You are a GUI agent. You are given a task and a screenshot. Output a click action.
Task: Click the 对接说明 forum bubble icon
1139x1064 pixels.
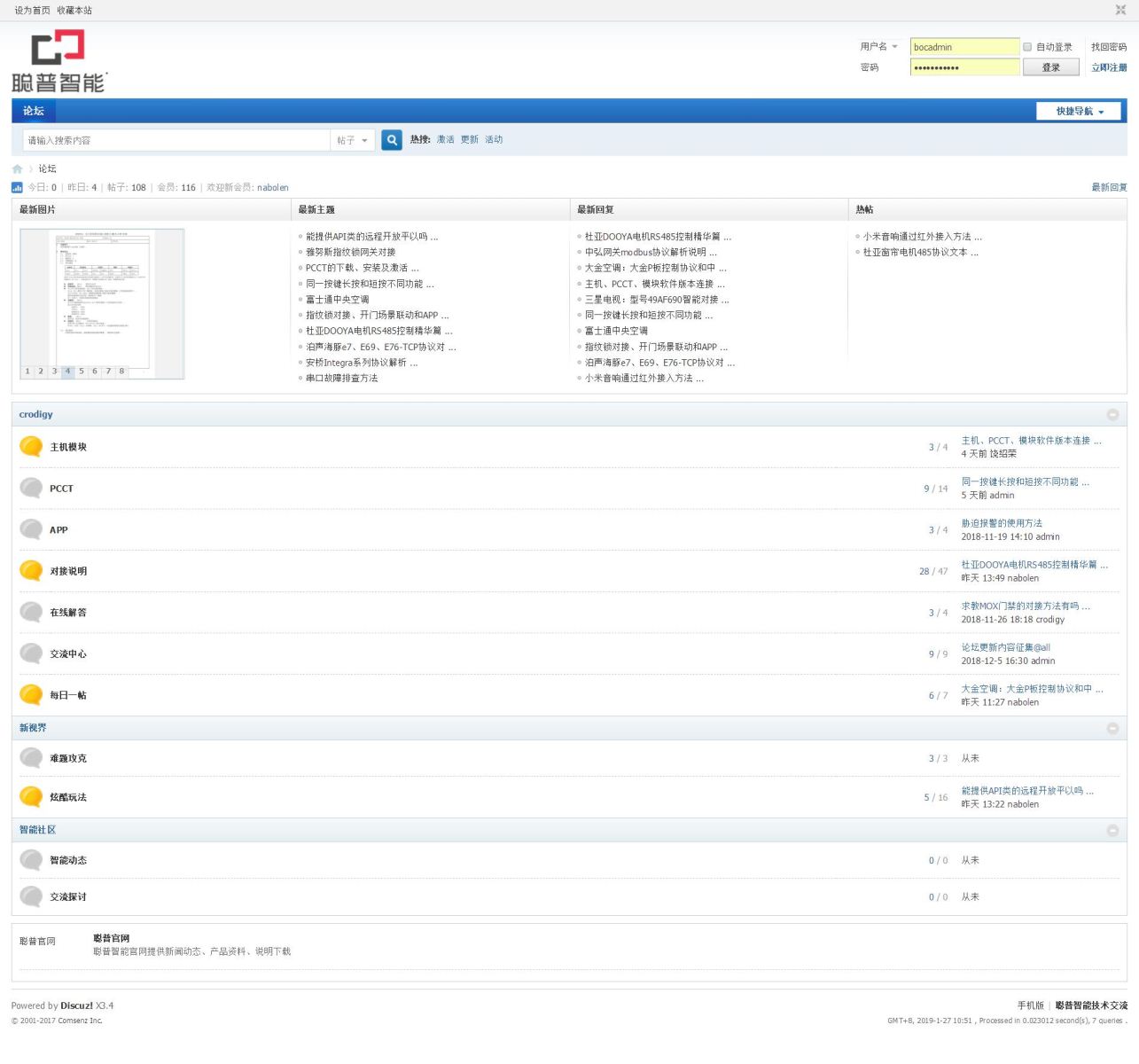point(31,571)
